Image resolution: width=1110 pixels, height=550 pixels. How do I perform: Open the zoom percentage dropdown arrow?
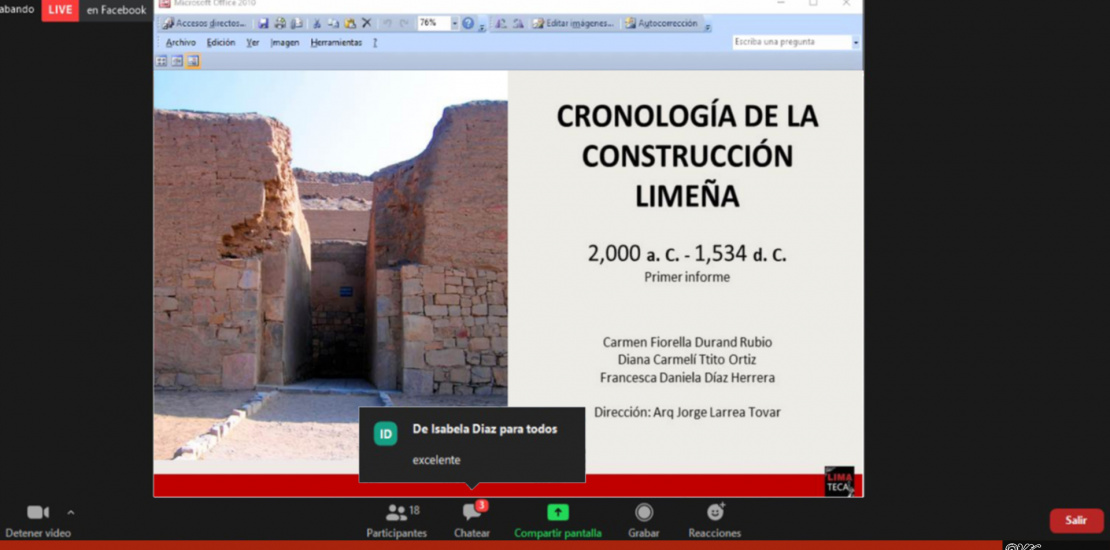[454, 23]
